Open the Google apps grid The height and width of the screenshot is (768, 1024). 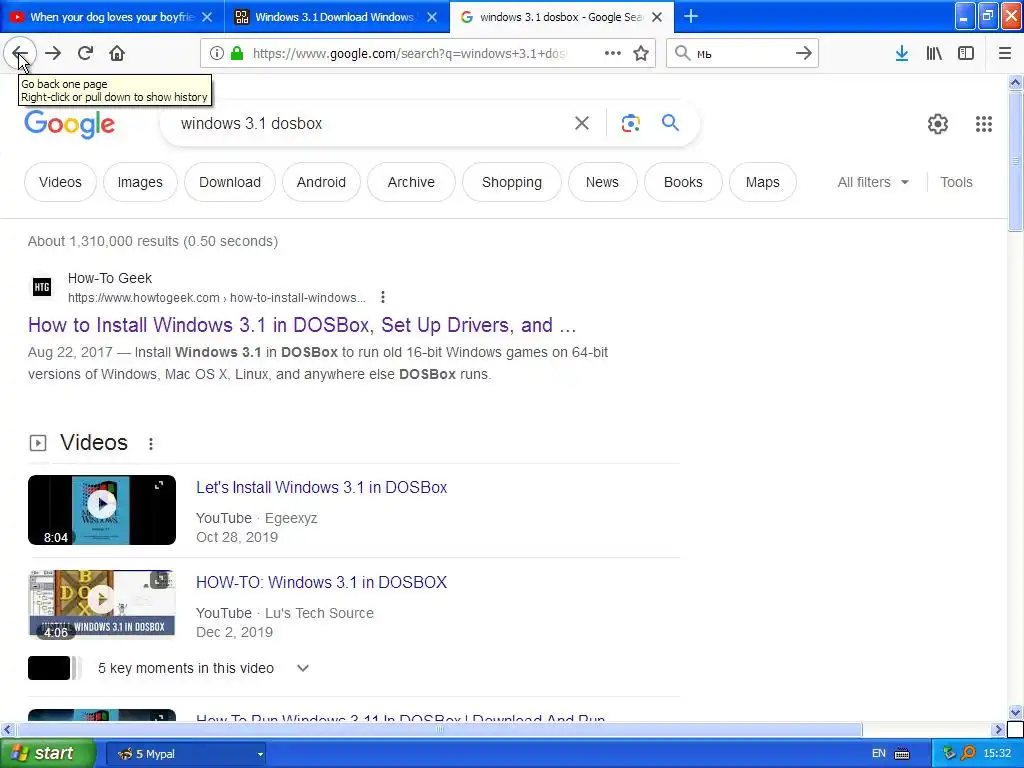pos(984,123)
